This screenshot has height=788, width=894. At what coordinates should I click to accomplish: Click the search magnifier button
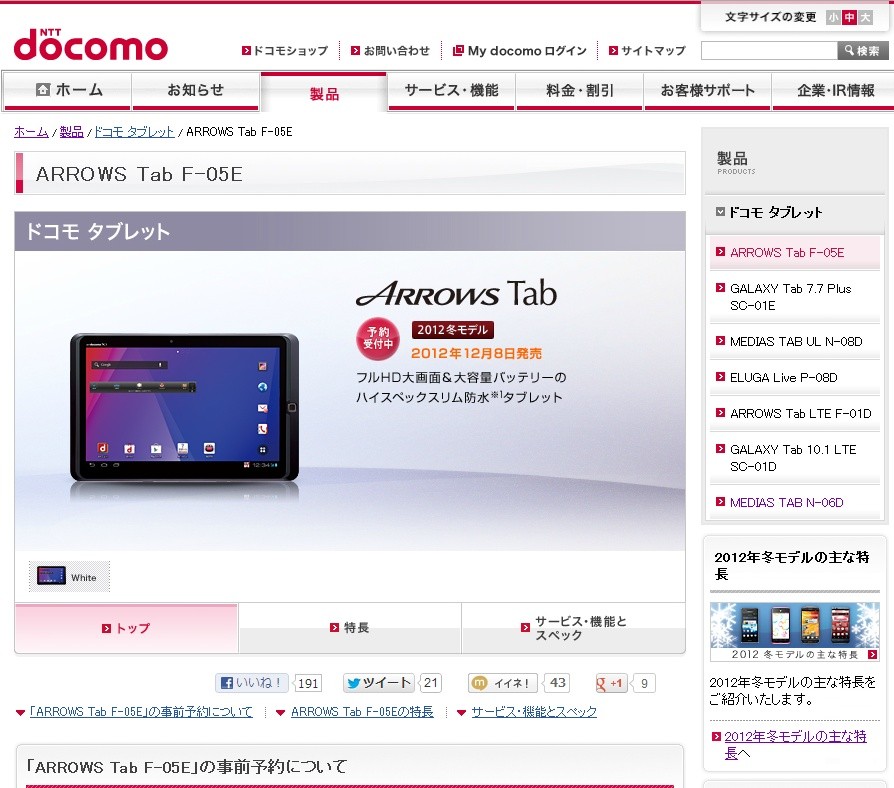pyautogui.click(x=862, y=51)
